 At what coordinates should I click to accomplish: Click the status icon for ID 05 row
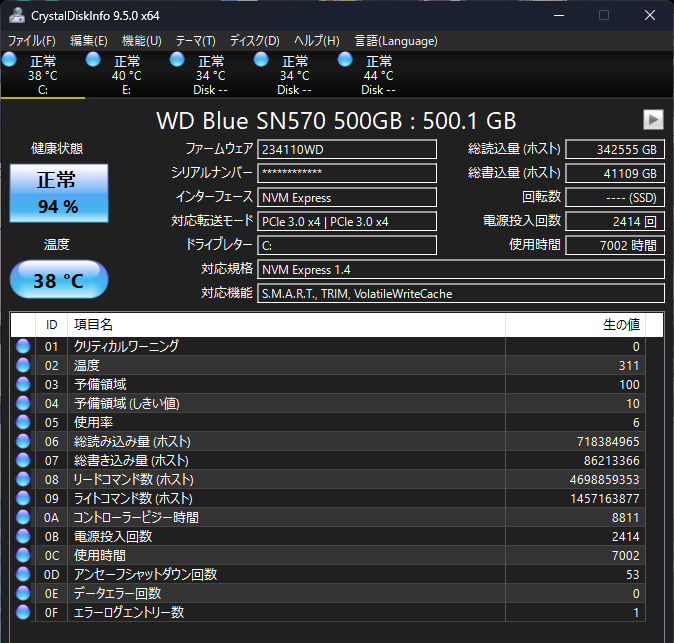pyautogui.click(x=23, y=422)
